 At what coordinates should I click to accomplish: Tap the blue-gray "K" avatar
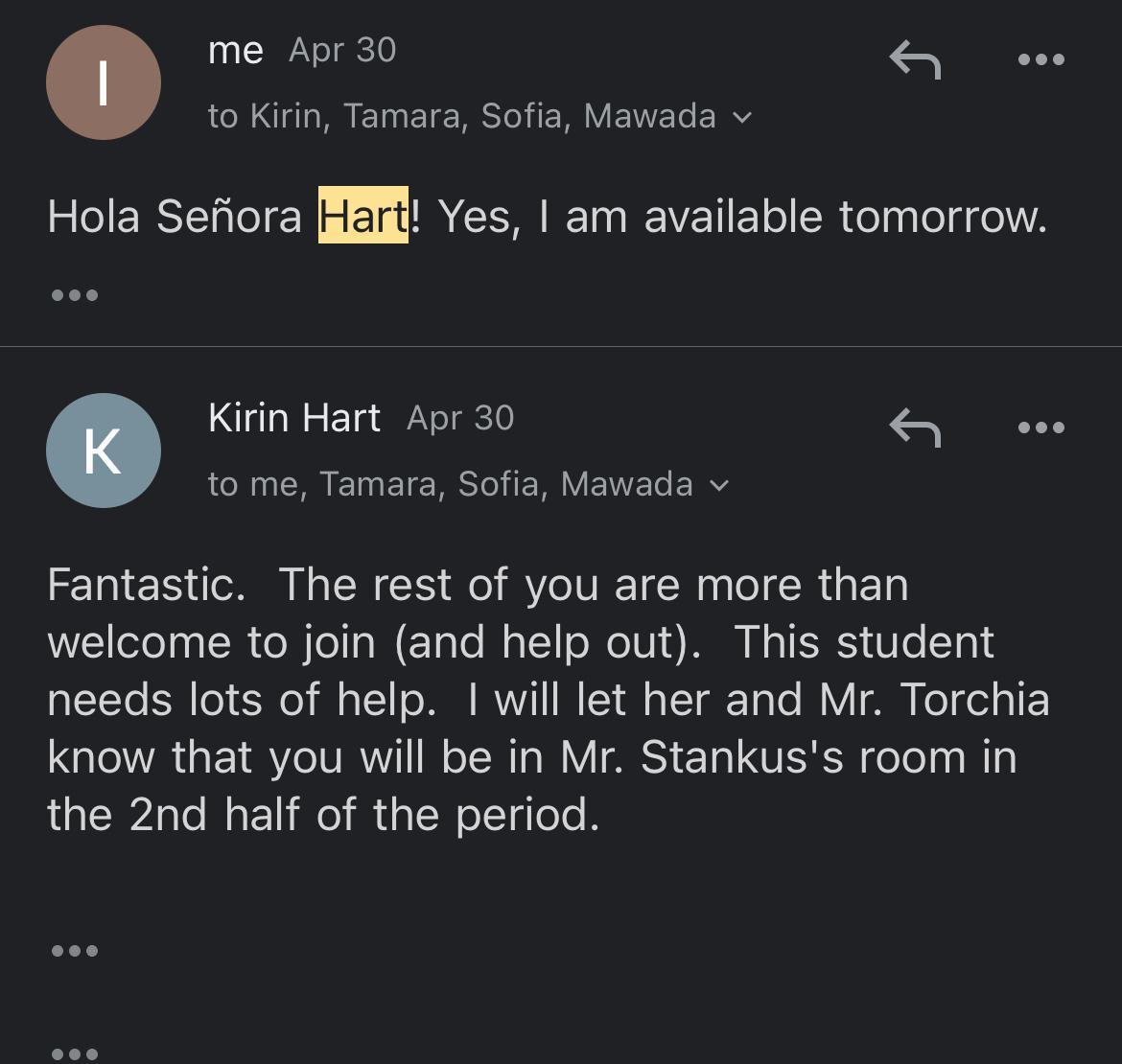pos(103,451)
